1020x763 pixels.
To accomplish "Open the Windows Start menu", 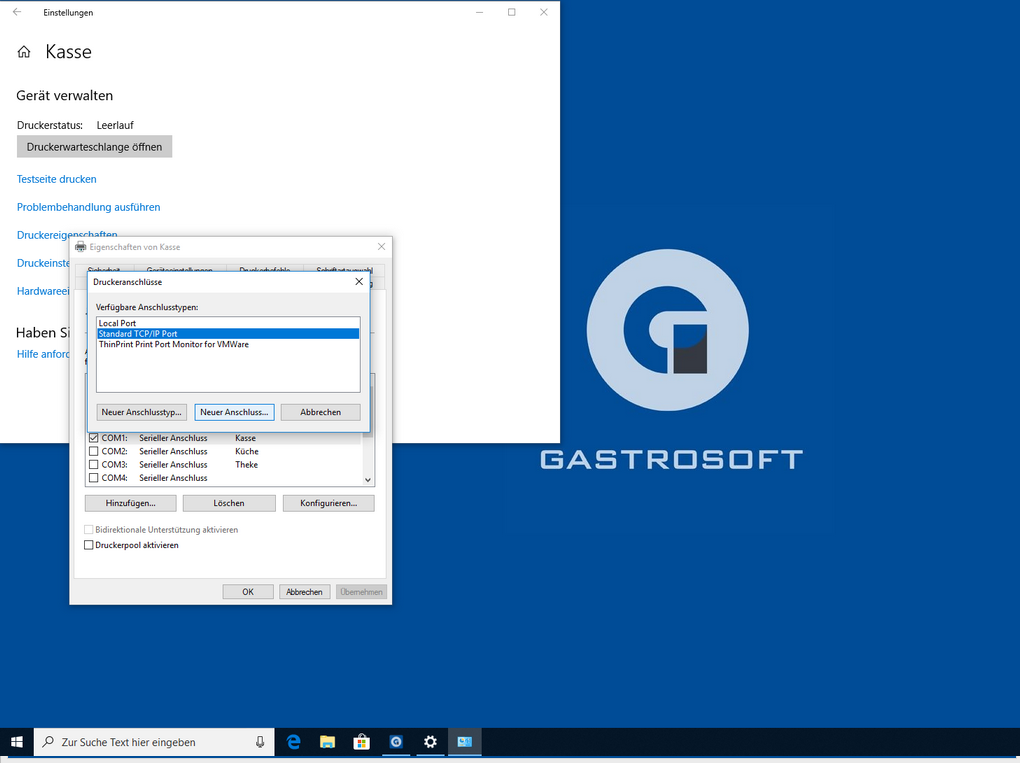I will 17,742.
